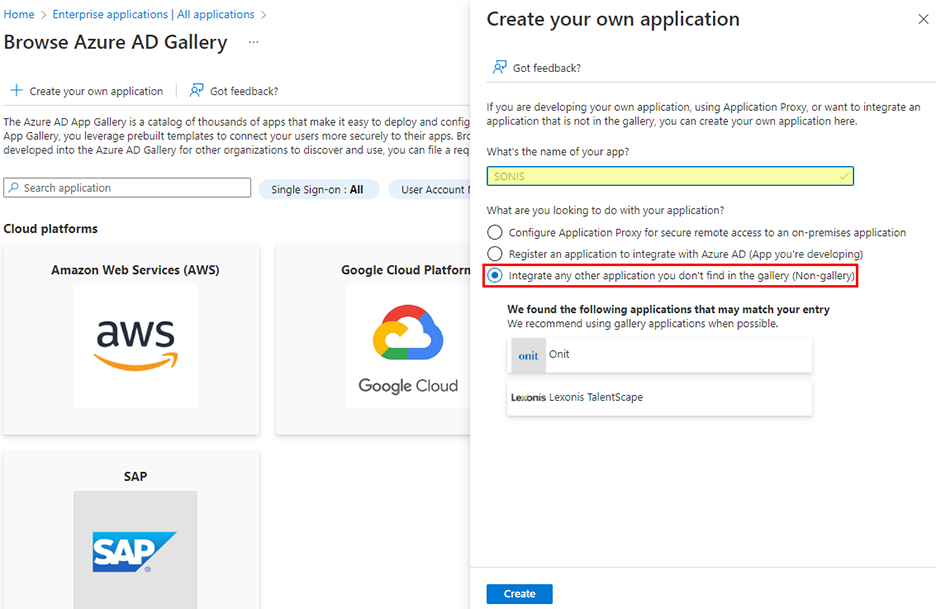Click the feedback icon in the gallery toolbar
The height and width of the screenshot is (609, 936).
[197, 91]
